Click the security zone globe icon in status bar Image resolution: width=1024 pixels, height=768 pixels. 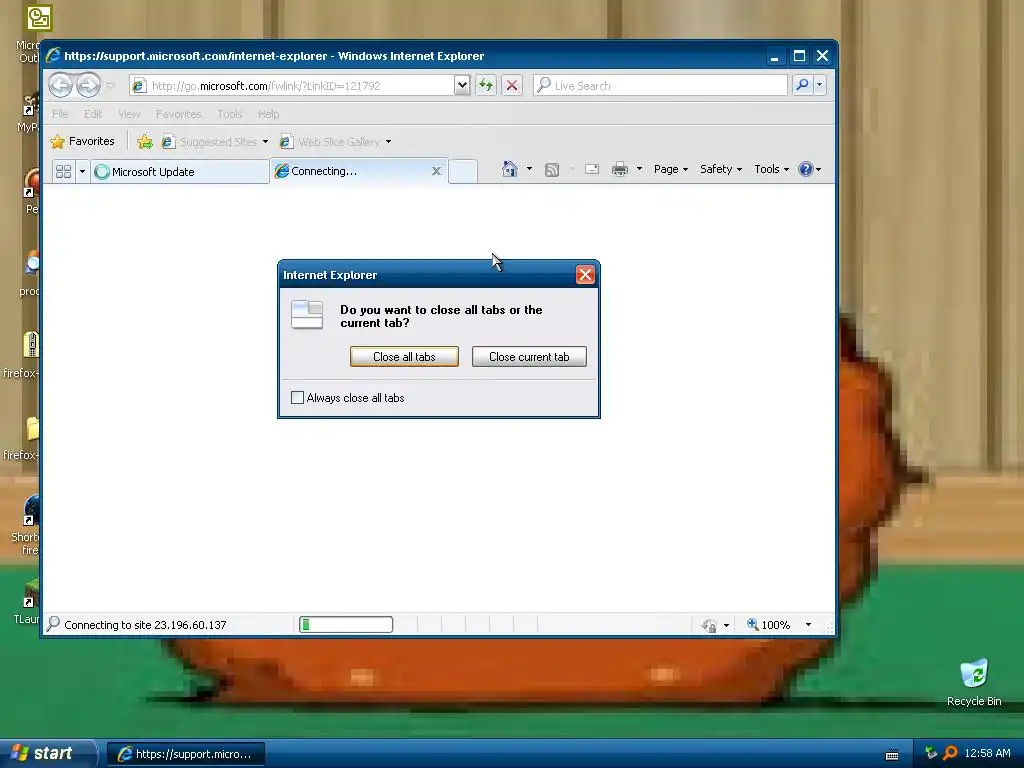[709, 626]
